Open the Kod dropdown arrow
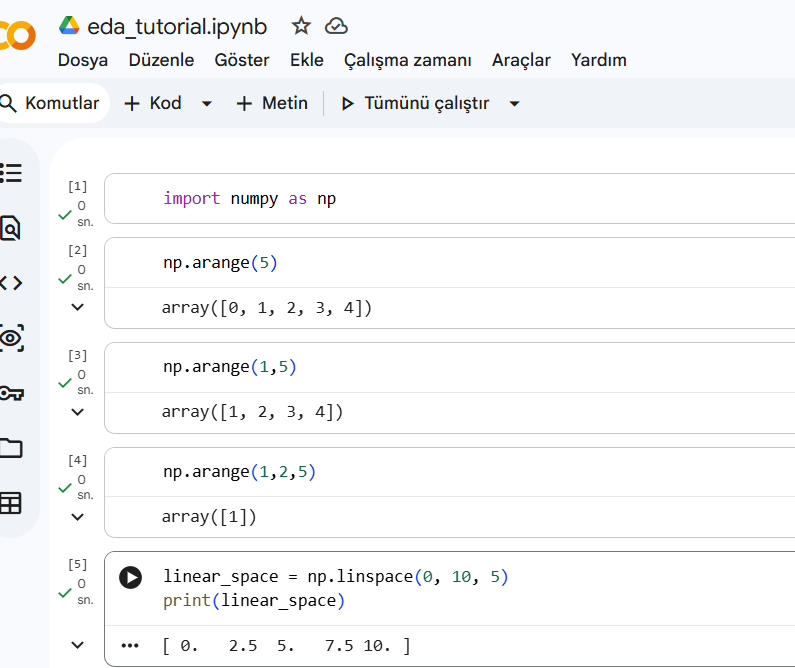795x668 pixels. pos(206,104)
